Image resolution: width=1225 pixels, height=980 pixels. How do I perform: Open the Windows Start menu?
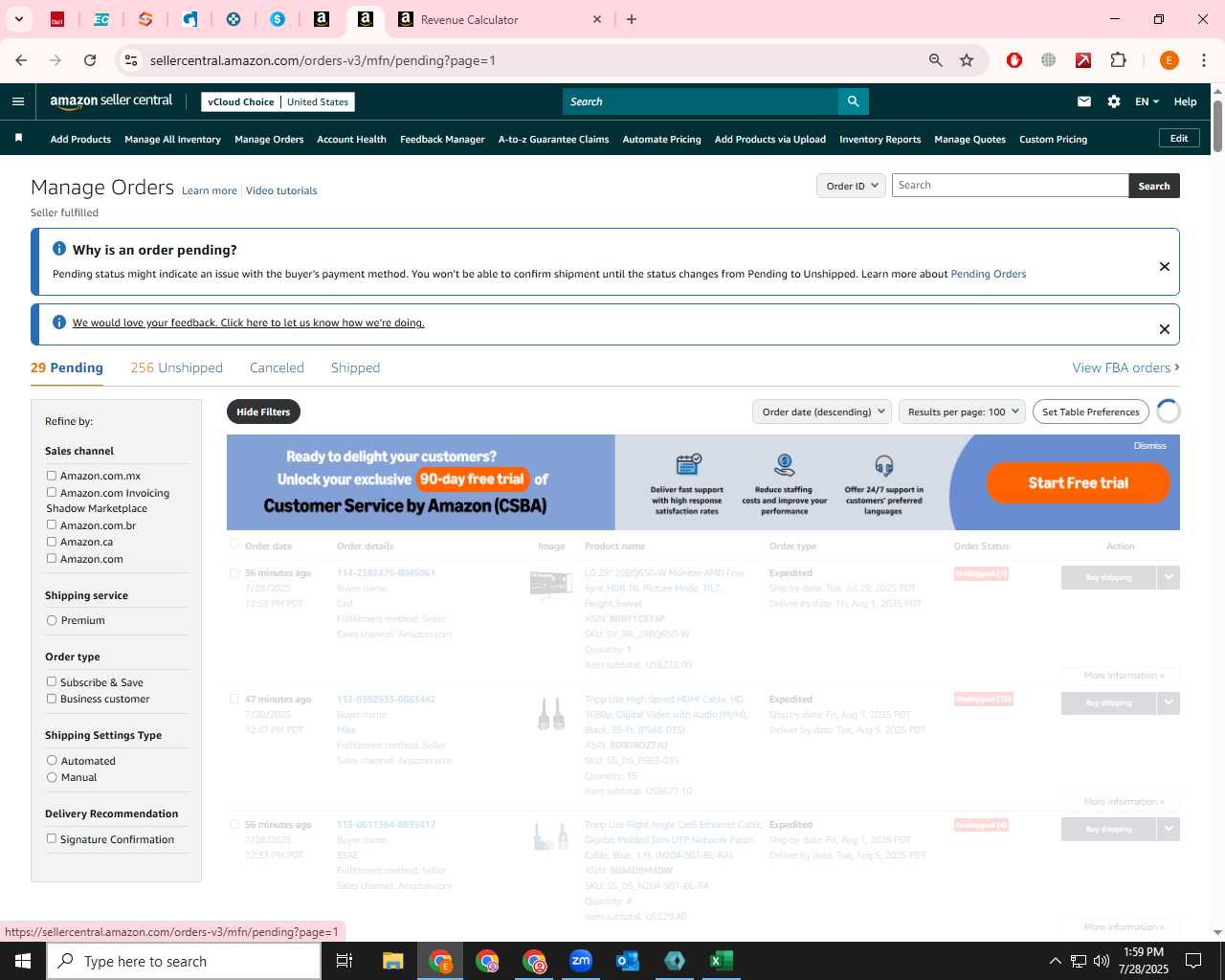click(x=23, y=961)
